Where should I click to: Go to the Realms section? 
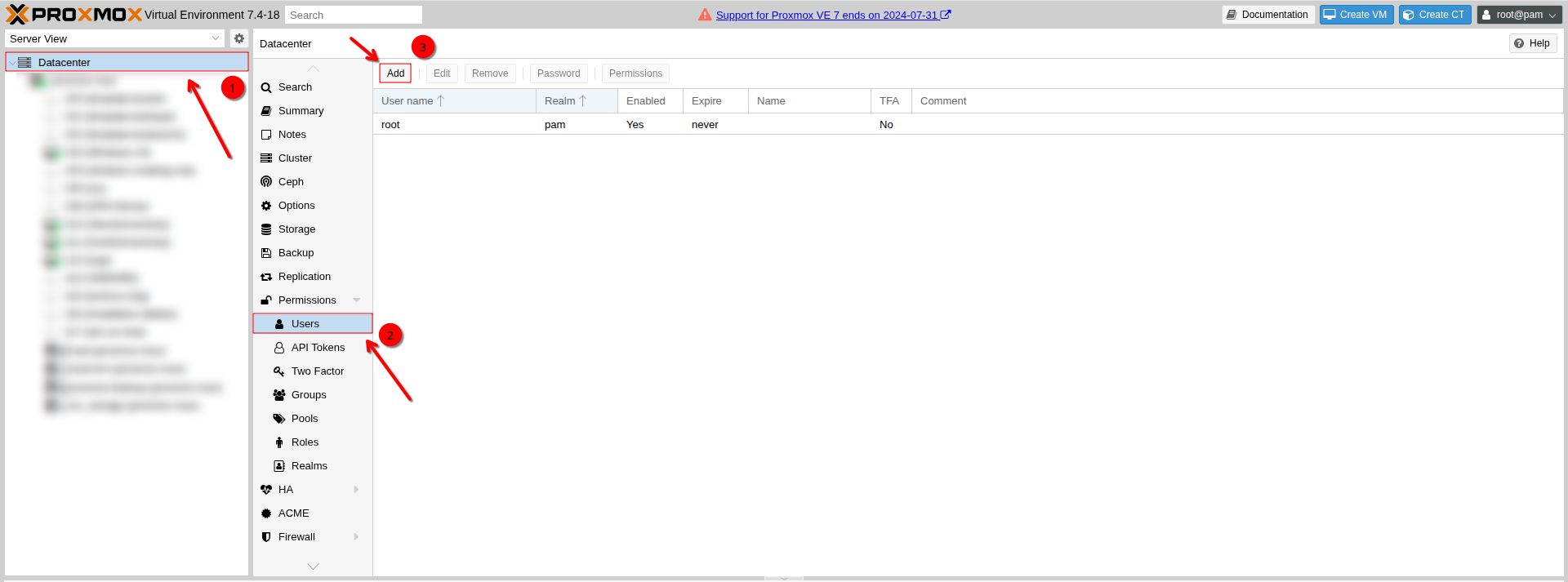tap(309, 466)
